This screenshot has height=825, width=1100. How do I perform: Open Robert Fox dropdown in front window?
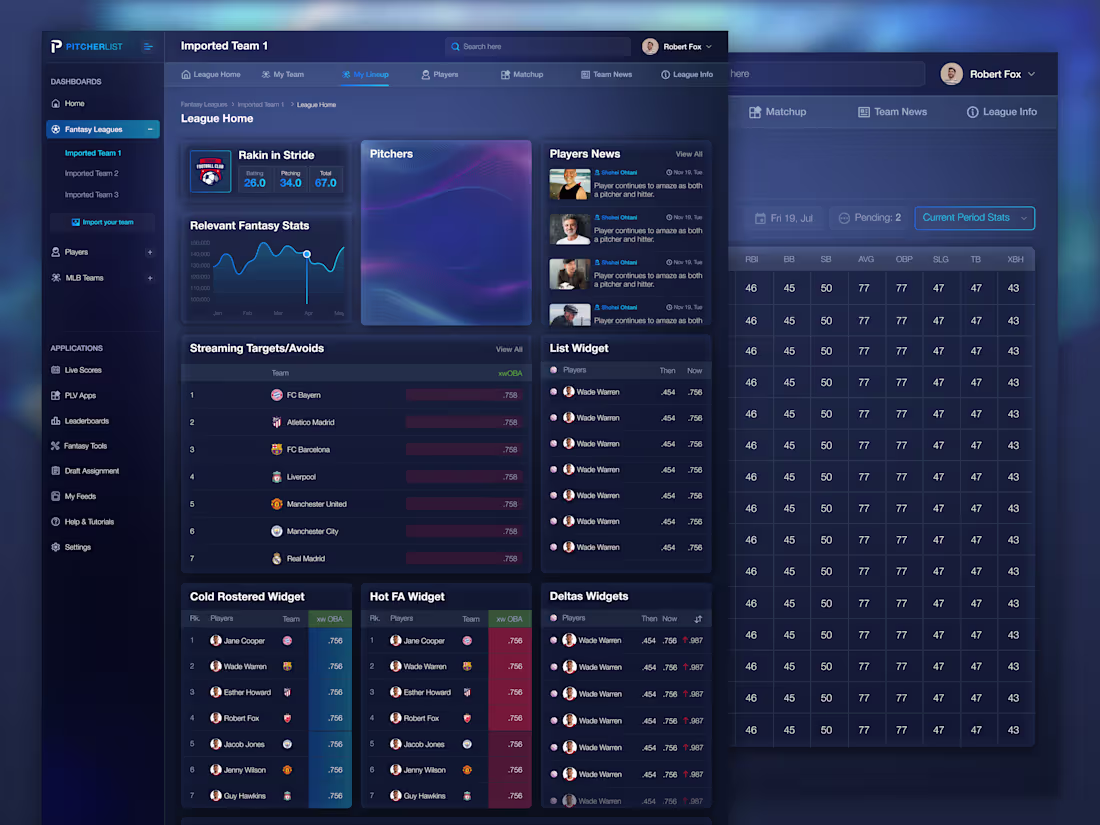click(709, 46)
